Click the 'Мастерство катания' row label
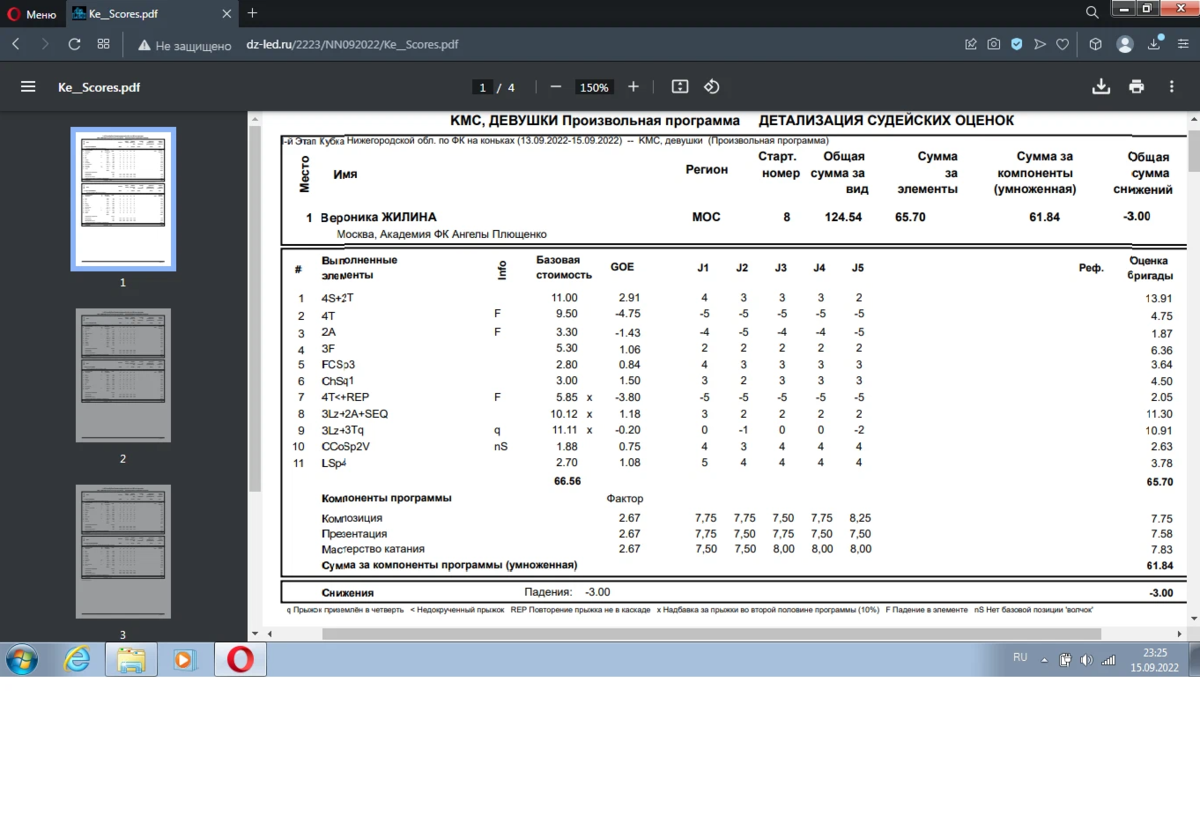The image size is (1200, 838). point(373,549)
